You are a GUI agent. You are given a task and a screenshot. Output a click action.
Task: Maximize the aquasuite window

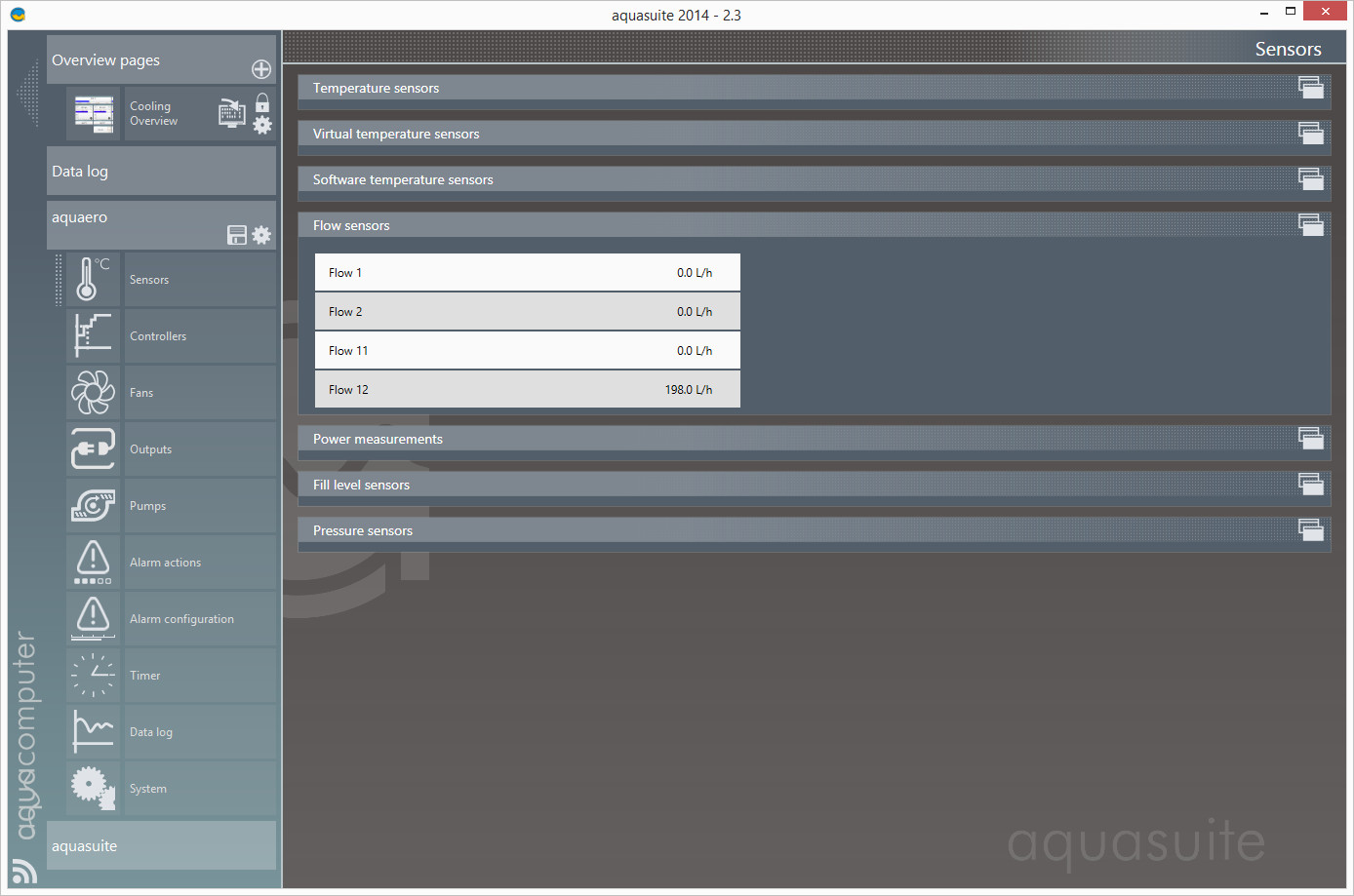point(1291,12)
